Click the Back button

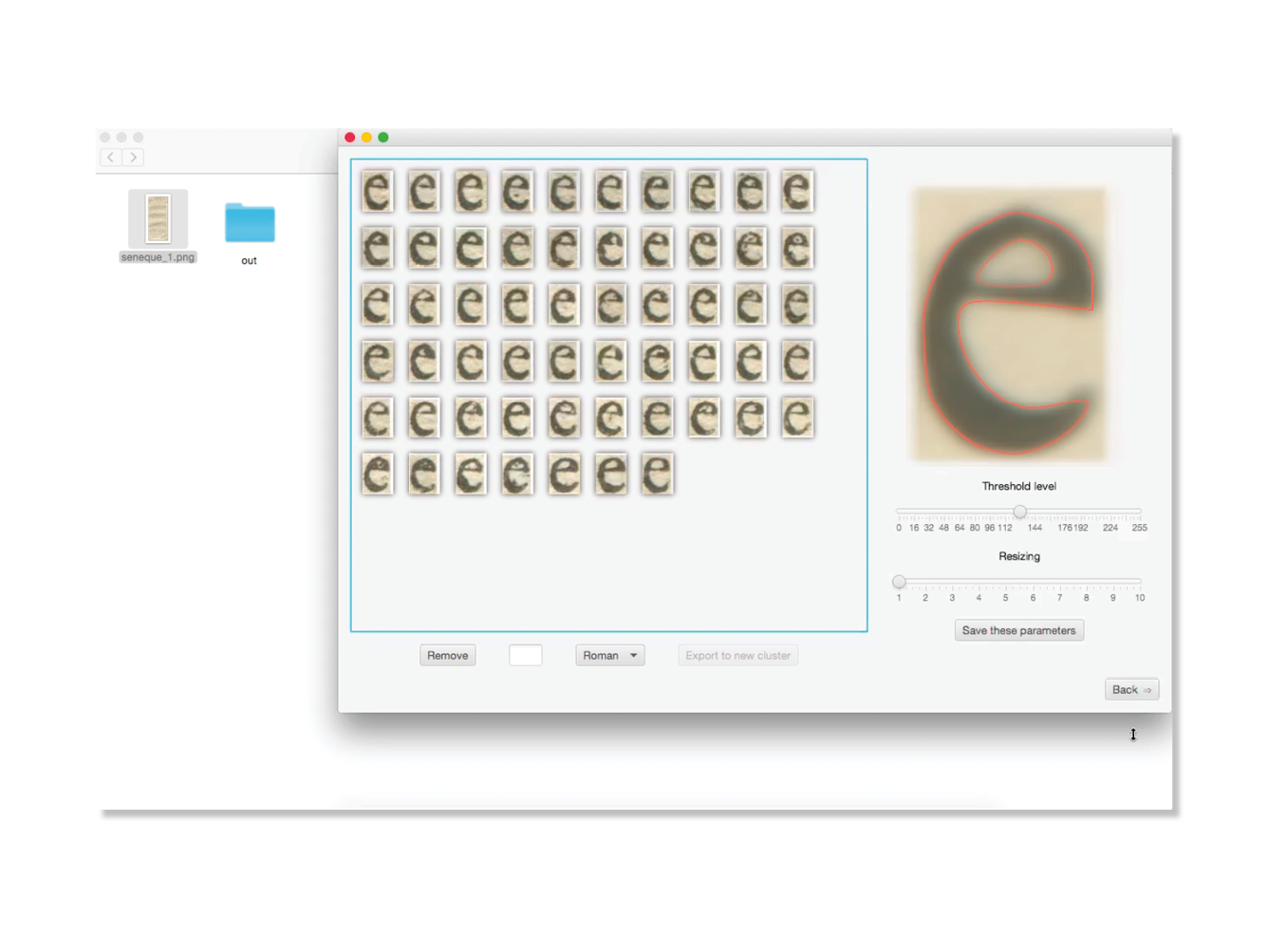click(1131, 690)
